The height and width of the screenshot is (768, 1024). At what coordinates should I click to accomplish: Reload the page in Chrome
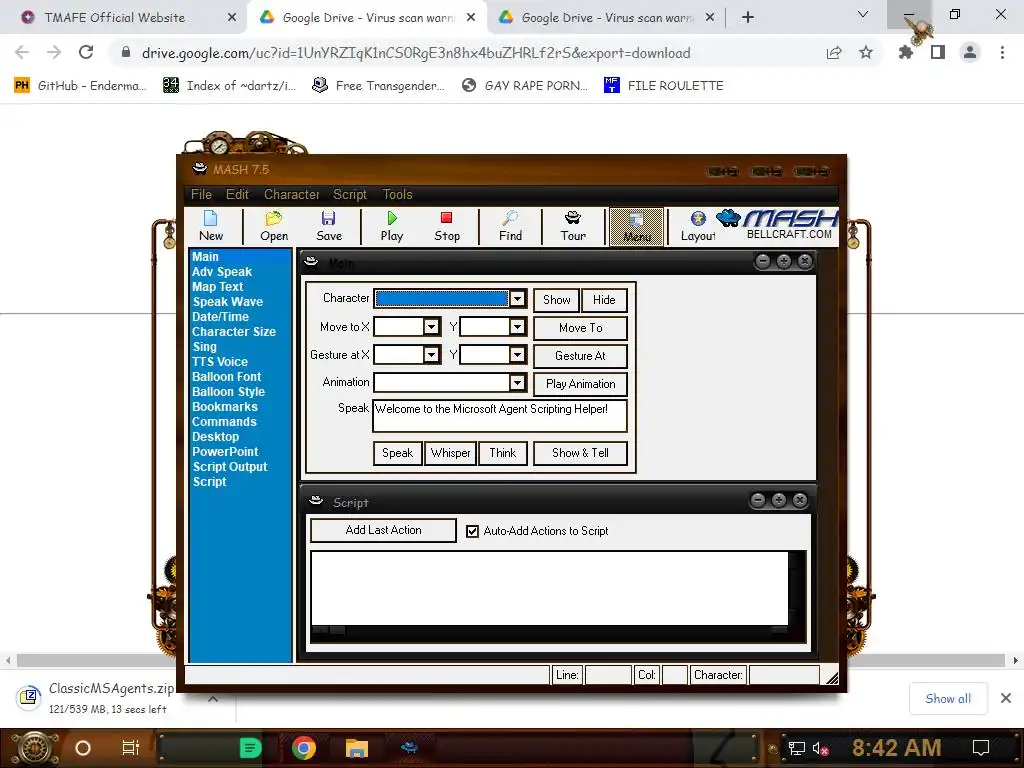[86, 52]
